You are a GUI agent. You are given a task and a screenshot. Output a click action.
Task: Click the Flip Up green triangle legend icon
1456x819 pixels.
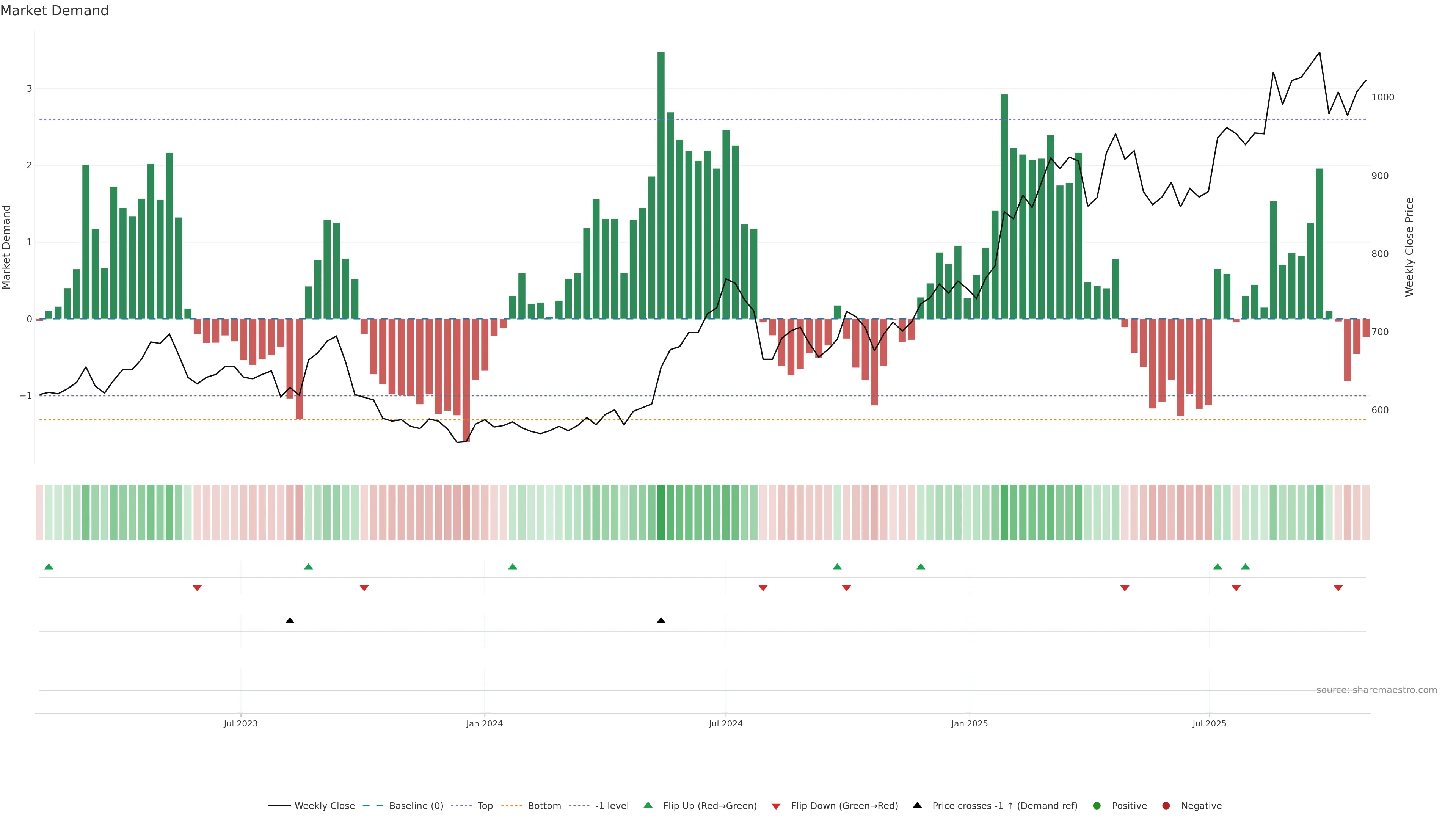tap(648, 805)
